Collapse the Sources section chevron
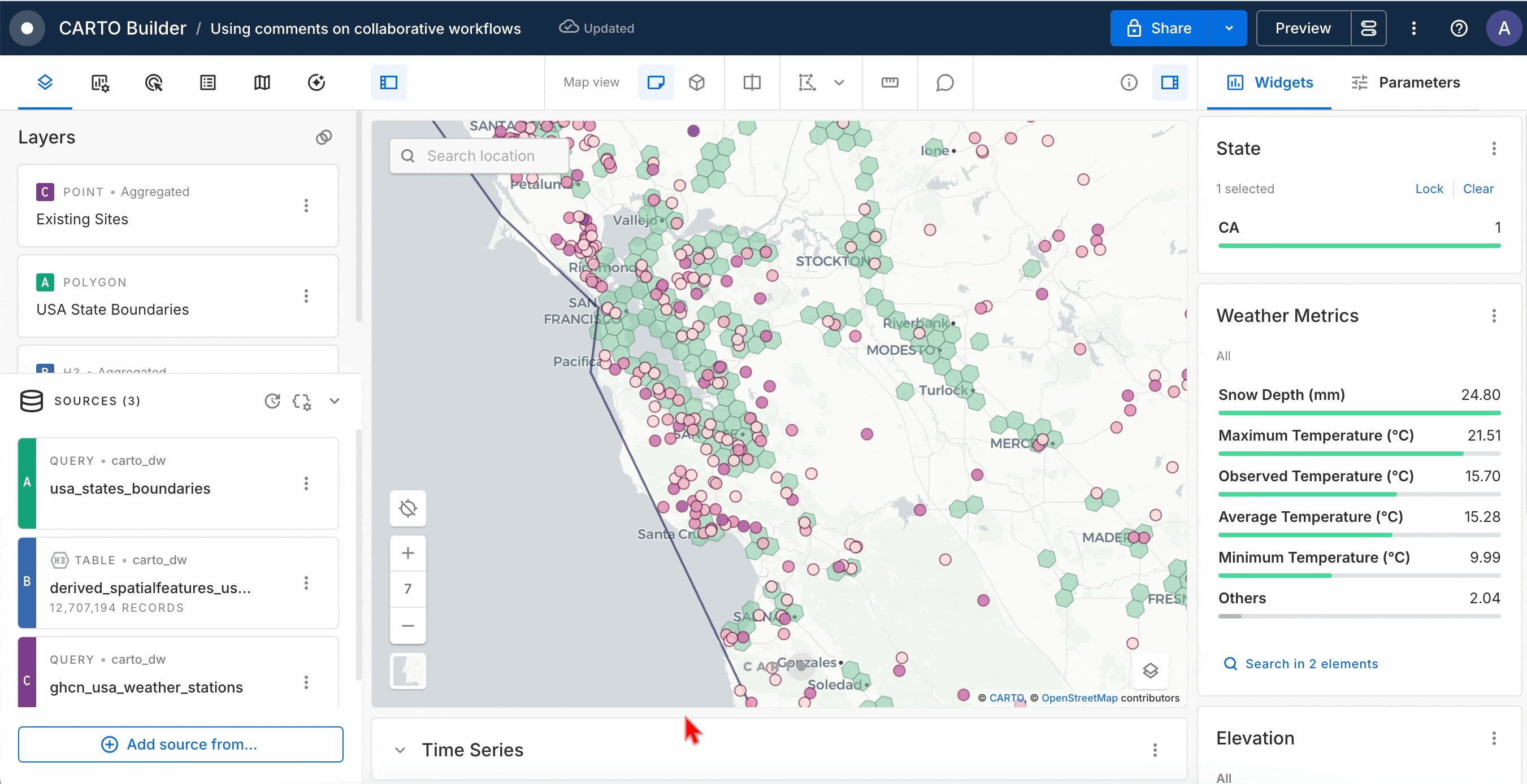The height and width of the screenshot is (784, 1527). coord(335,401)
